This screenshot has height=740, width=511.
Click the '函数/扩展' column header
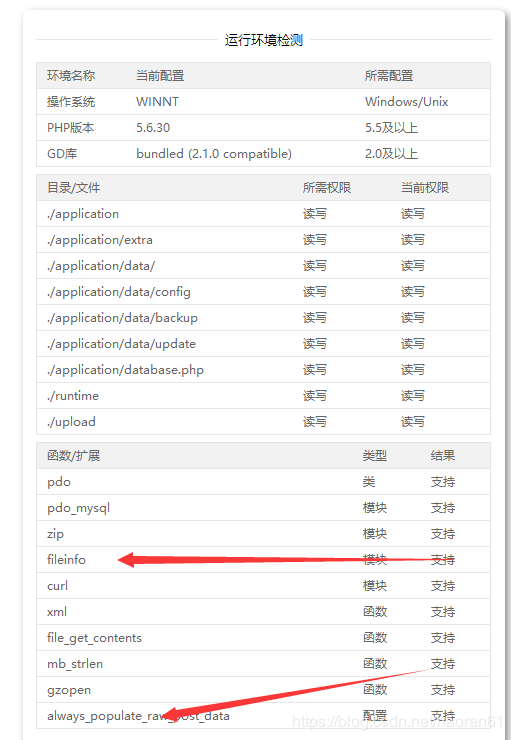point(73,456)
